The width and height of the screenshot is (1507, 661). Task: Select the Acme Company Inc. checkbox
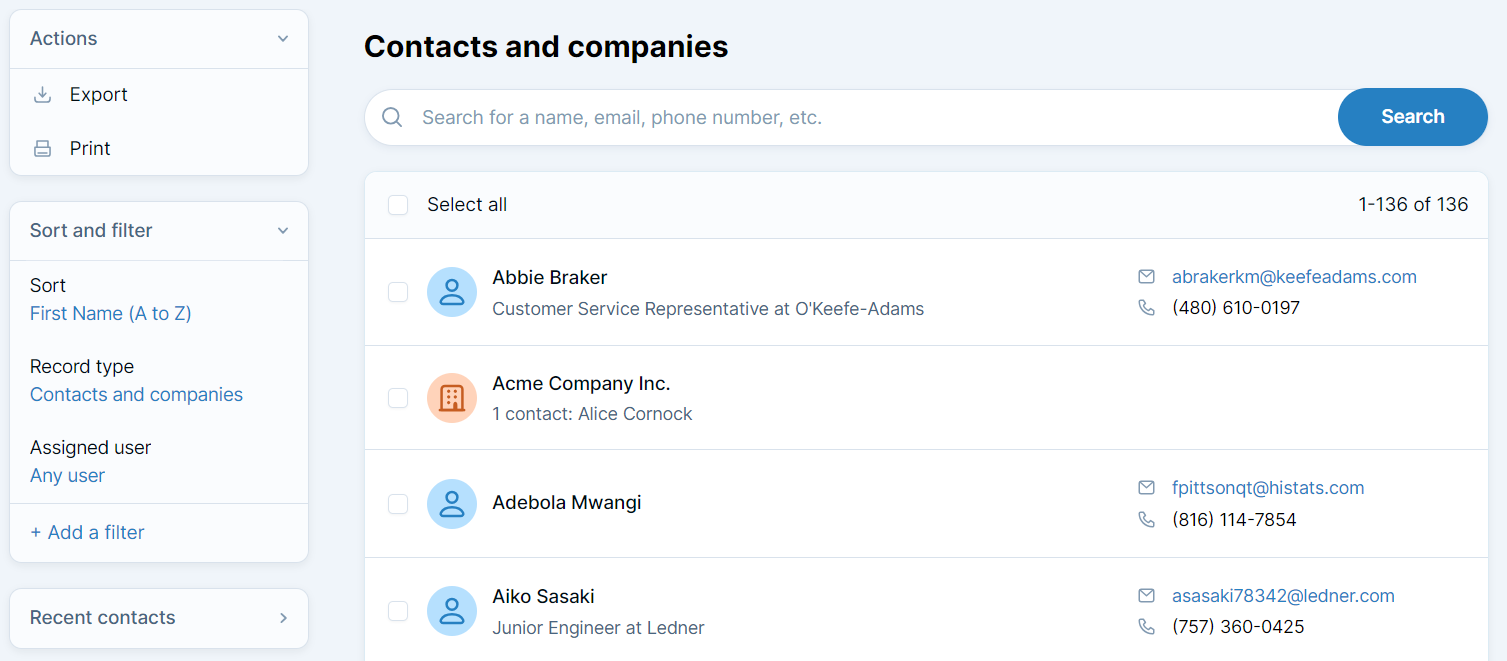[398, 398]
